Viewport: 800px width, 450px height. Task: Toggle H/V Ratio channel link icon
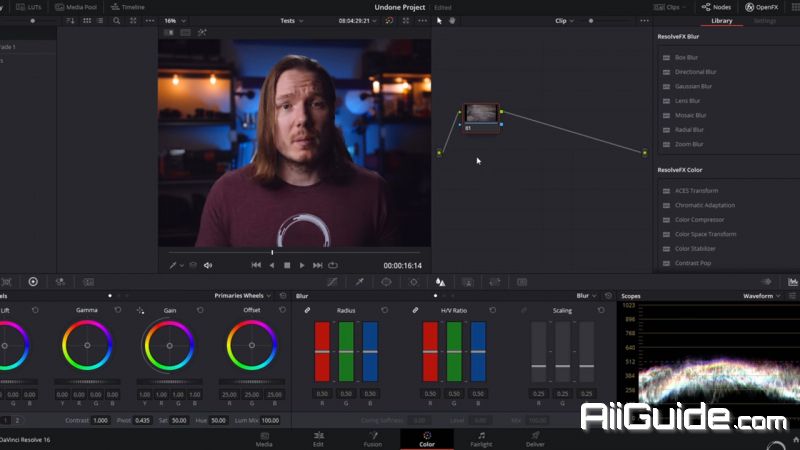[x=415, y=310]
